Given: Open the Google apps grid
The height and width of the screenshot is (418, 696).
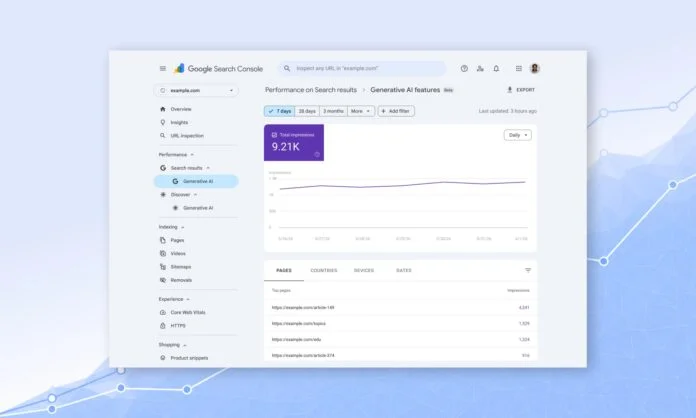Looking at the screenshot, I should [x=518, y=68].
